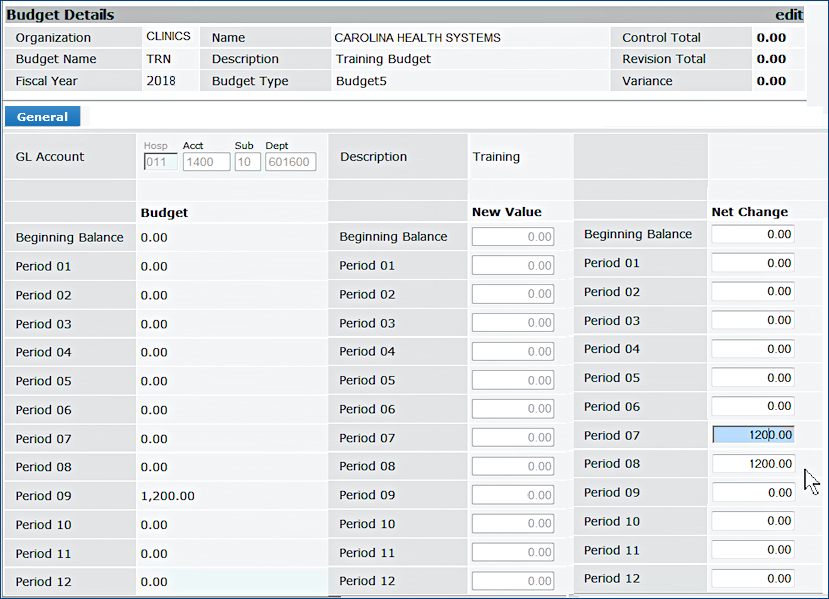Click New Value field for Period 02
The width and height of the screenshot is (829, 599).
pyautogui.click(x=513, y=294)
